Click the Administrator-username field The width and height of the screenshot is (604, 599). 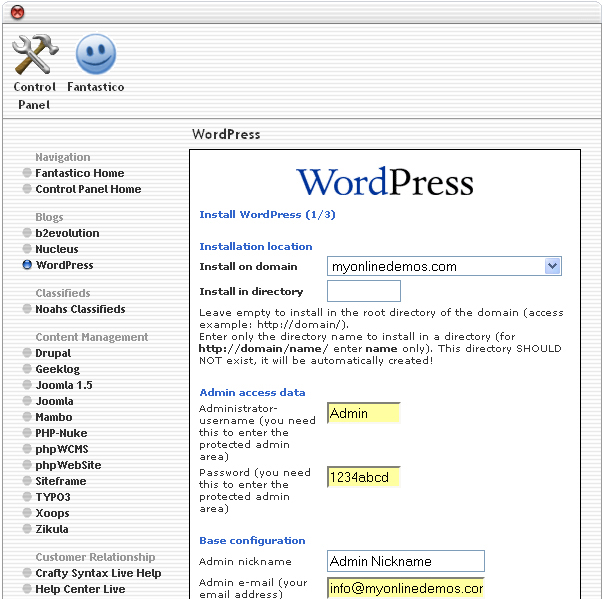(x=364, y=413)
